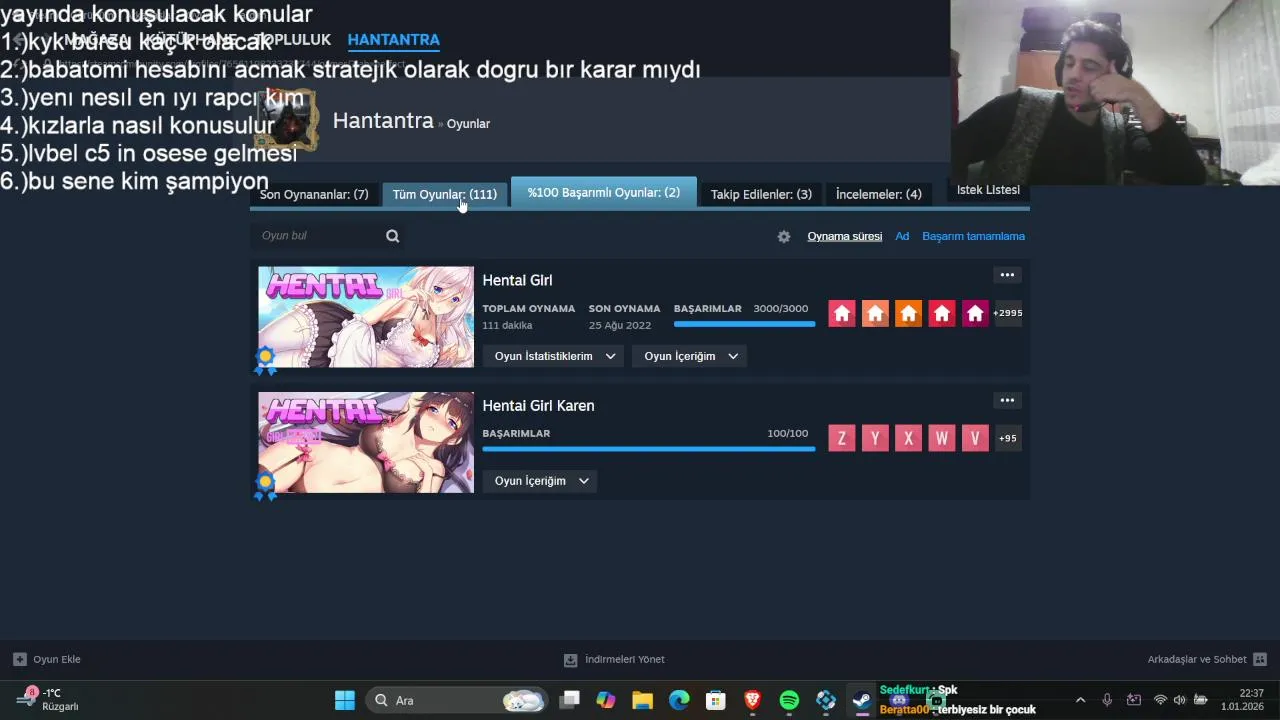Open the Hentai Girl game title link

click(517, 281)
